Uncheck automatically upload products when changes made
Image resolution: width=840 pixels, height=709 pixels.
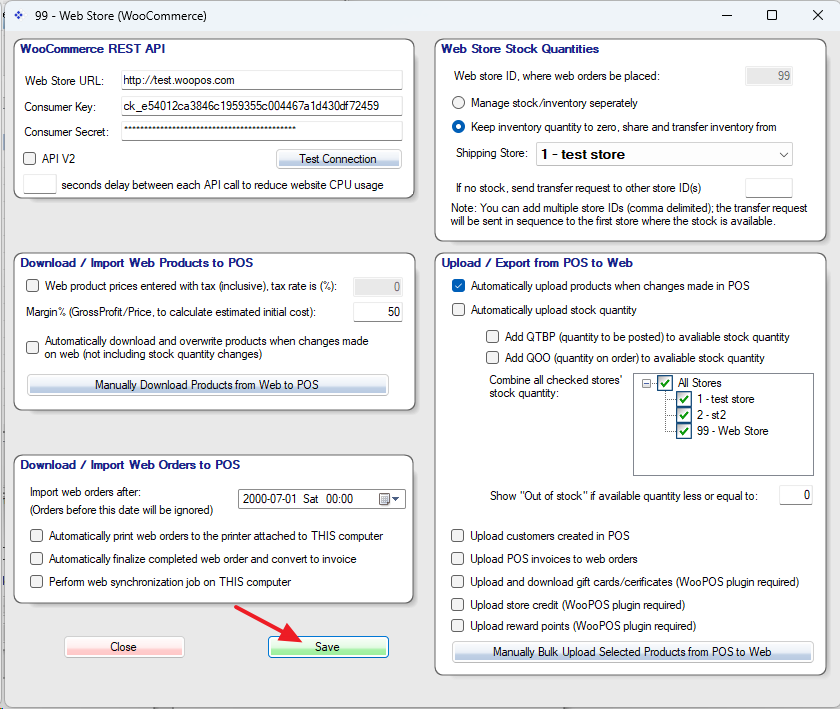[459, 286]
